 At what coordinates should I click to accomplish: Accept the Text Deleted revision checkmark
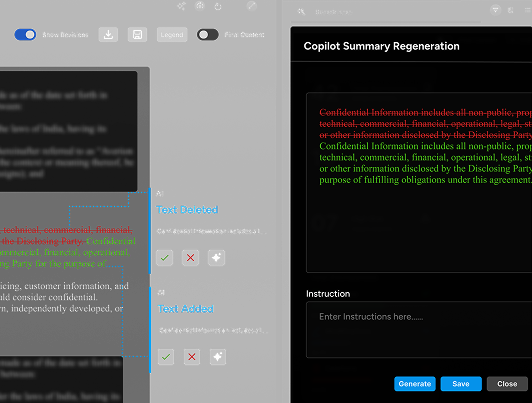coord(165,258)
